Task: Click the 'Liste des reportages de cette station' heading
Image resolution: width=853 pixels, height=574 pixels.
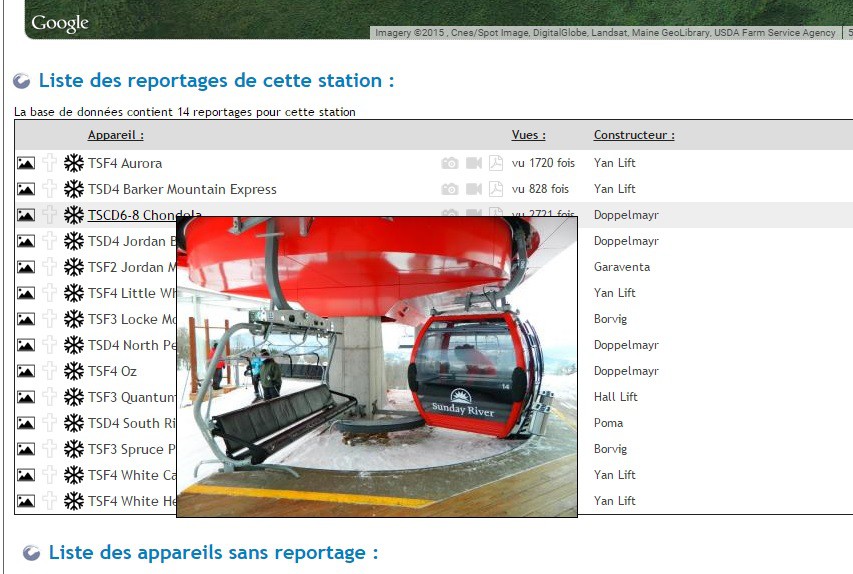Action: (x=217, y=81)
